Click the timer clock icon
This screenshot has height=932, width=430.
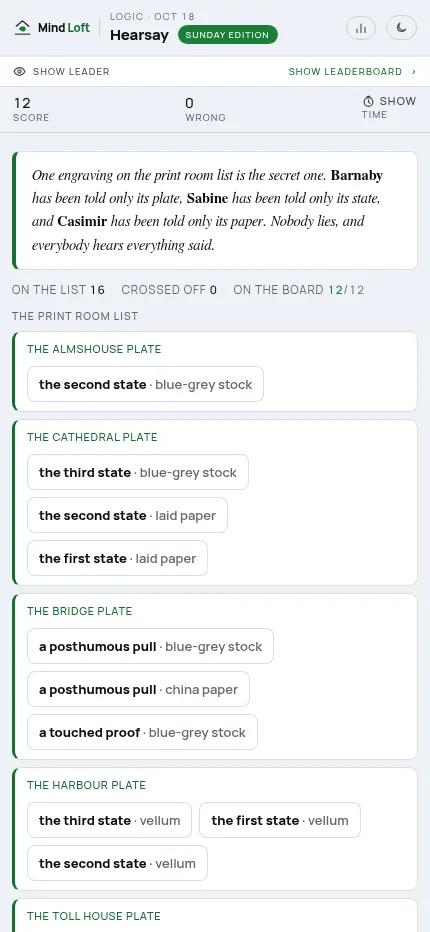point(369,102)
